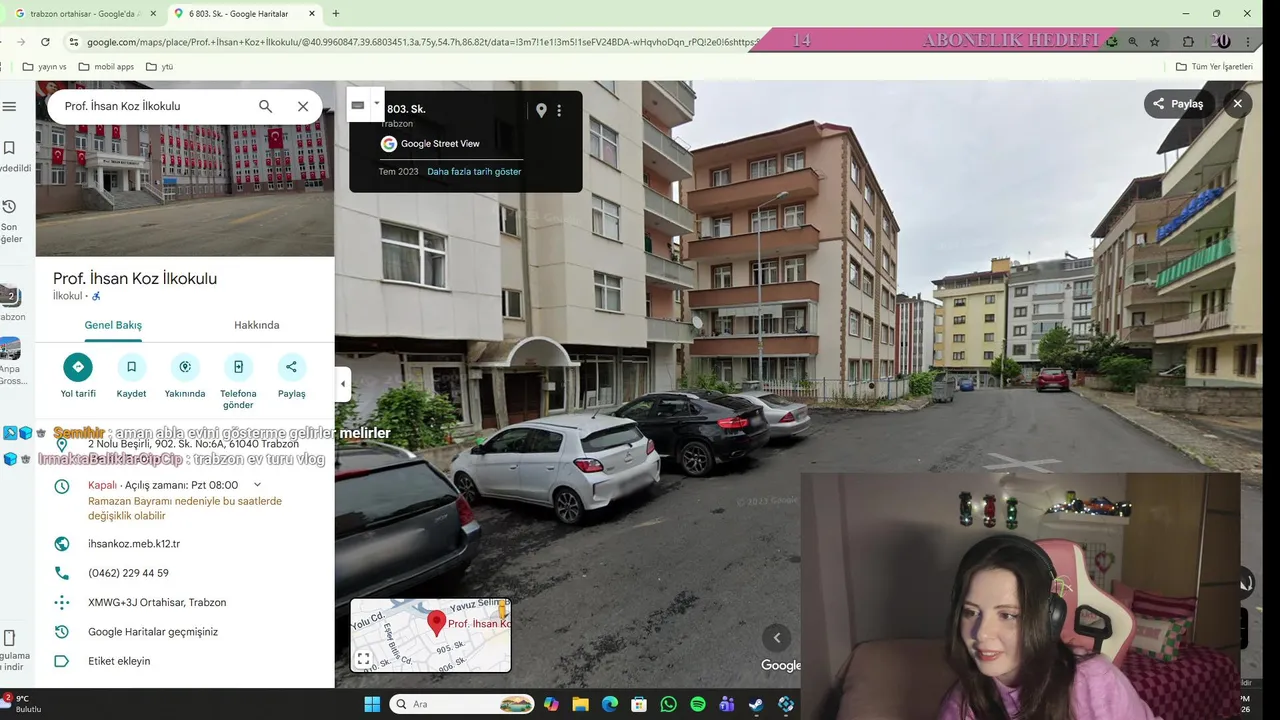The width and height of the screenshot is (1280, 720).
Task: Open the Saved bookmark icon in left sidebar
Action: [x=9, y=147]
